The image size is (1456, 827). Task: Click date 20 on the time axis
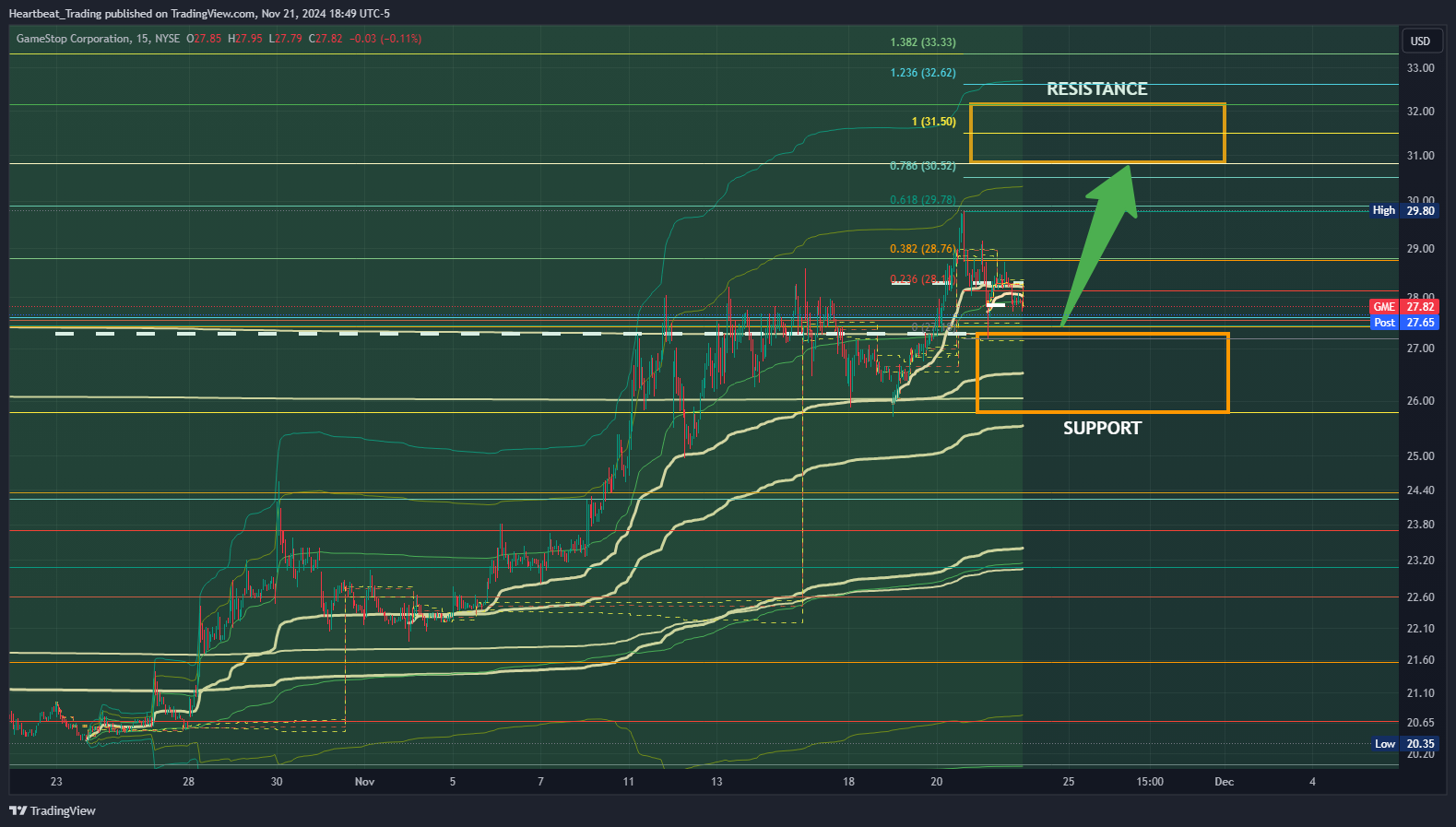pyautogui.click(x=937, y=782)
